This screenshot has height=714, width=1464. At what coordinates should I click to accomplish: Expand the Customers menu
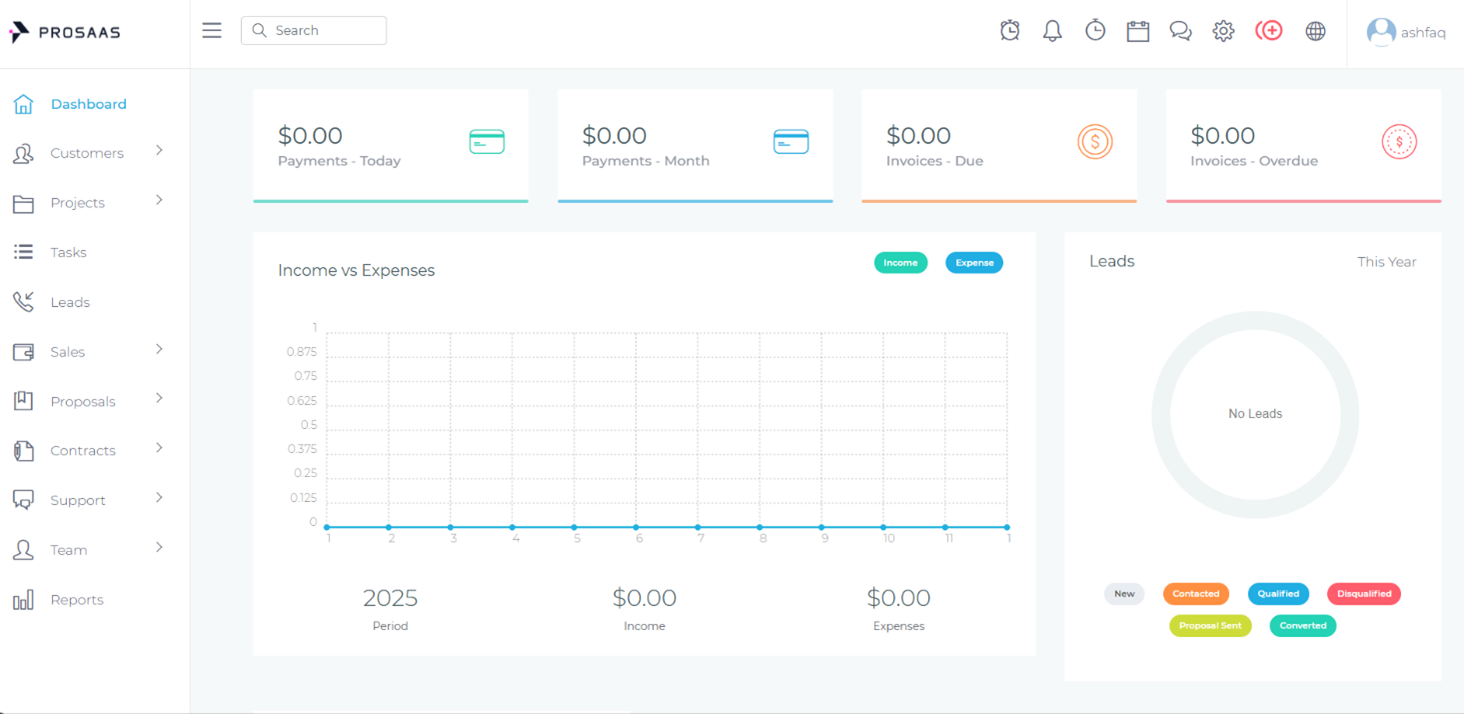click(87, 153)
